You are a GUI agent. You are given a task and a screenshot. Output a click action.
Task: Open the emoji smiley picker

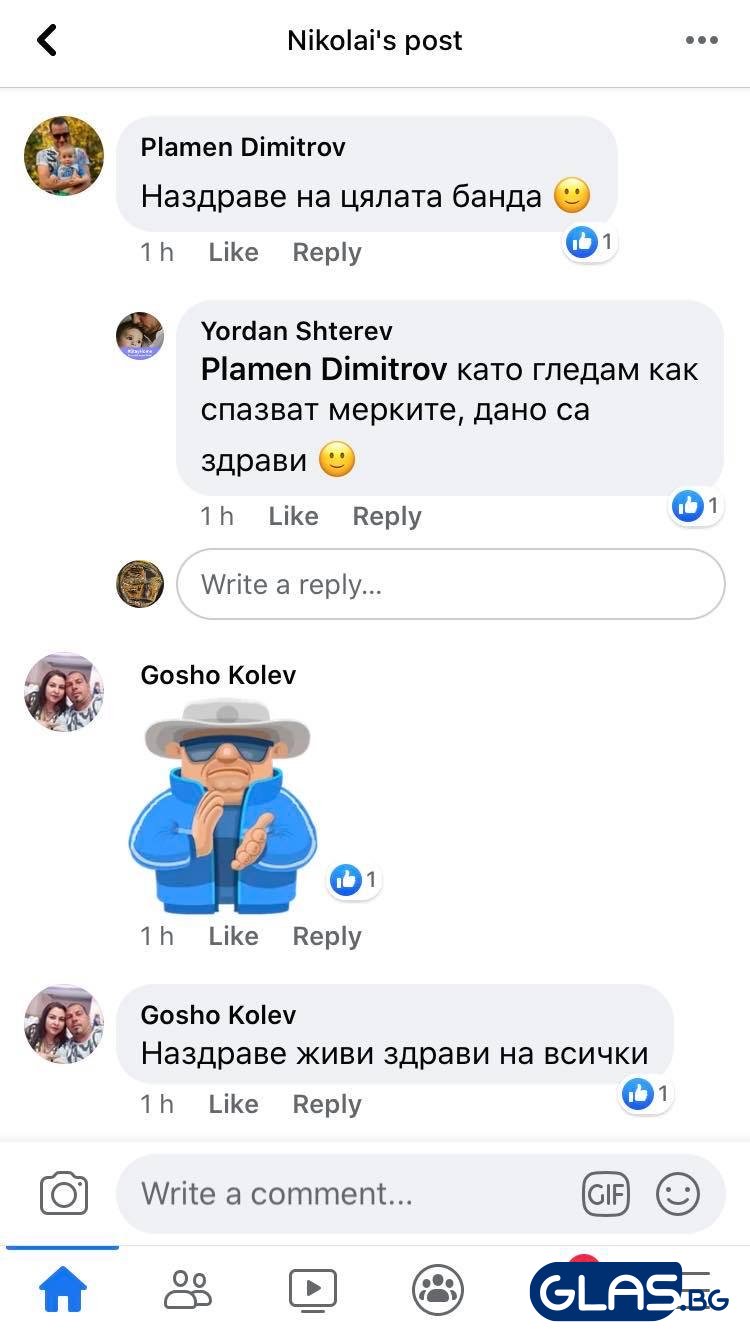pyautogui.click(x=677, y=1194)
